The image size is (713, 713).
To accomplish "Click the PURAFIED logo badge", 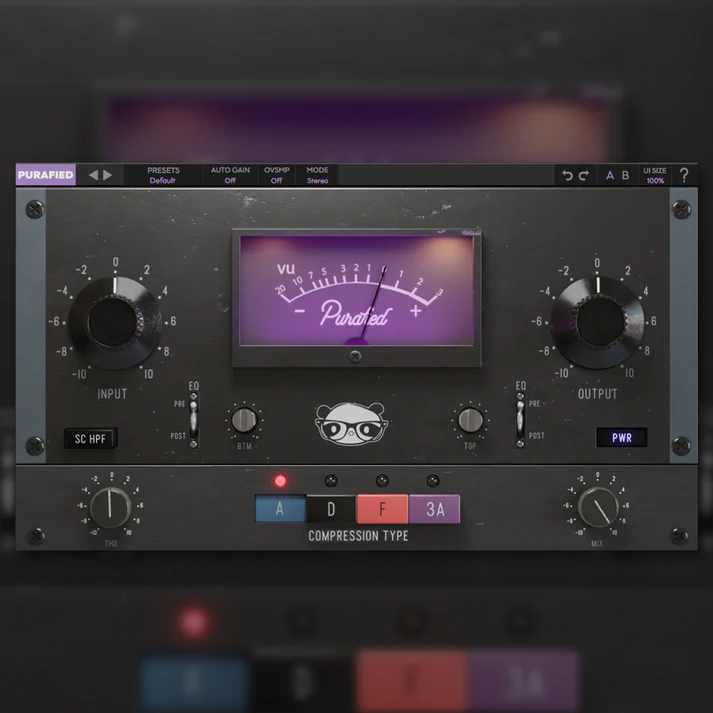I will click(x=45, y=175).
